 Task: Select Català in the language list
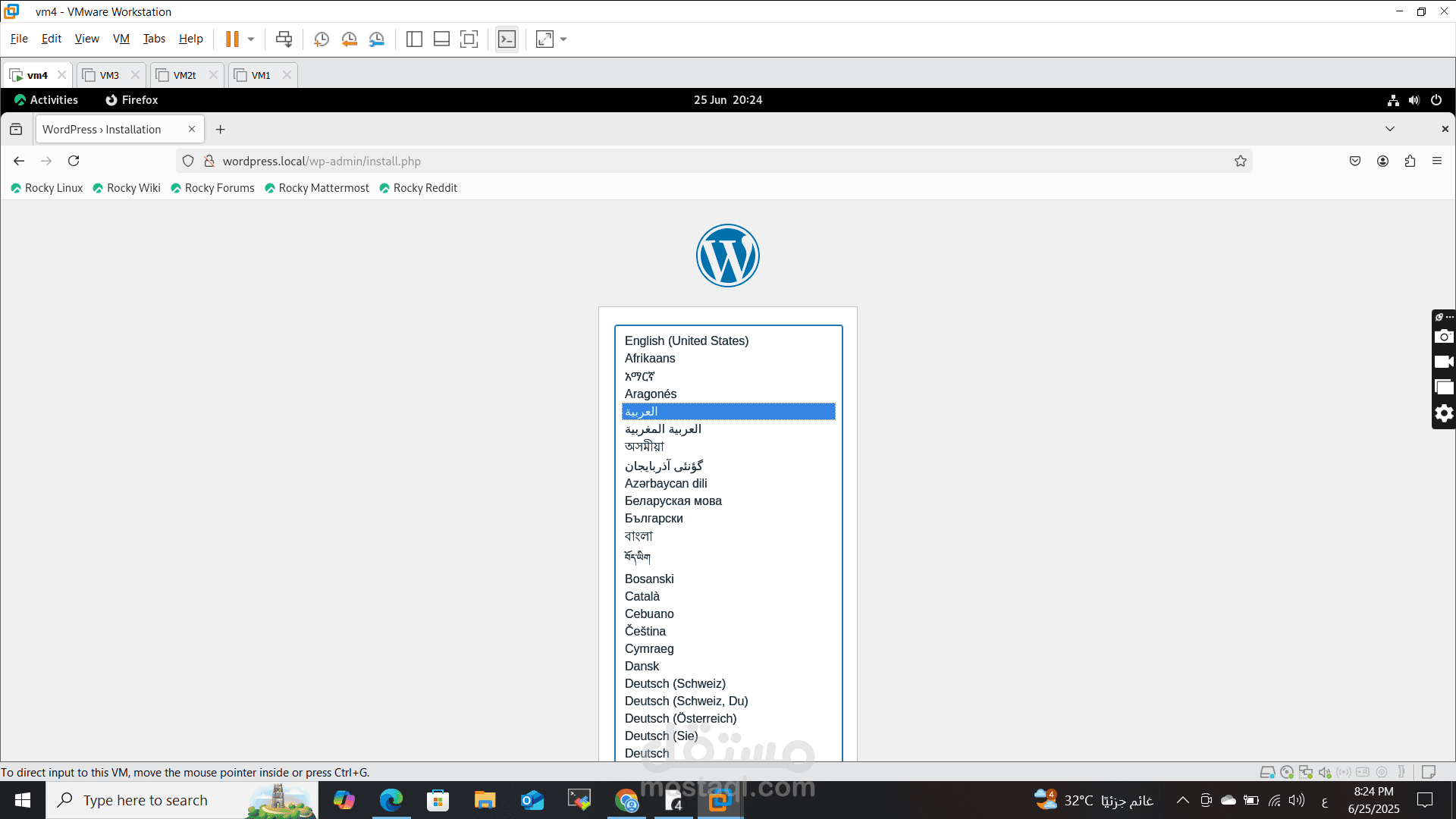pos(728,597)
